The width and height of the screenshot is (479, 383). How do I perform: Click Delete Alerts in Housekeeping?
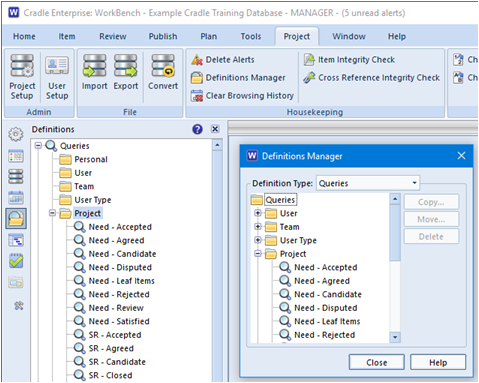[223, 60]
